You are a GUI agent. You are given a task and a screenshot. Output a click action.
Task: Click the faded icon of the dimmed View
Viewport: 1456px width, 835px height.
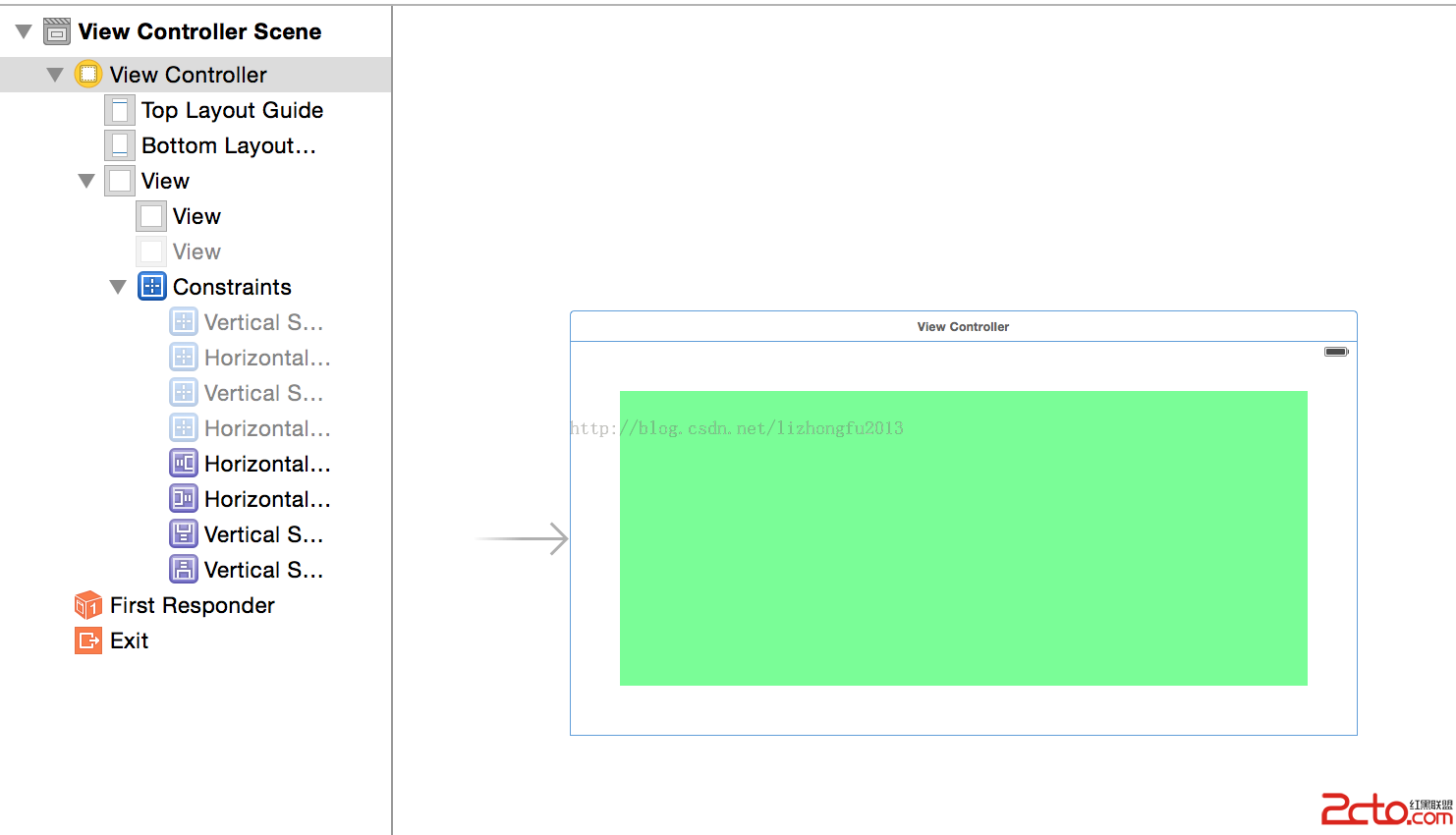point(151,251)
